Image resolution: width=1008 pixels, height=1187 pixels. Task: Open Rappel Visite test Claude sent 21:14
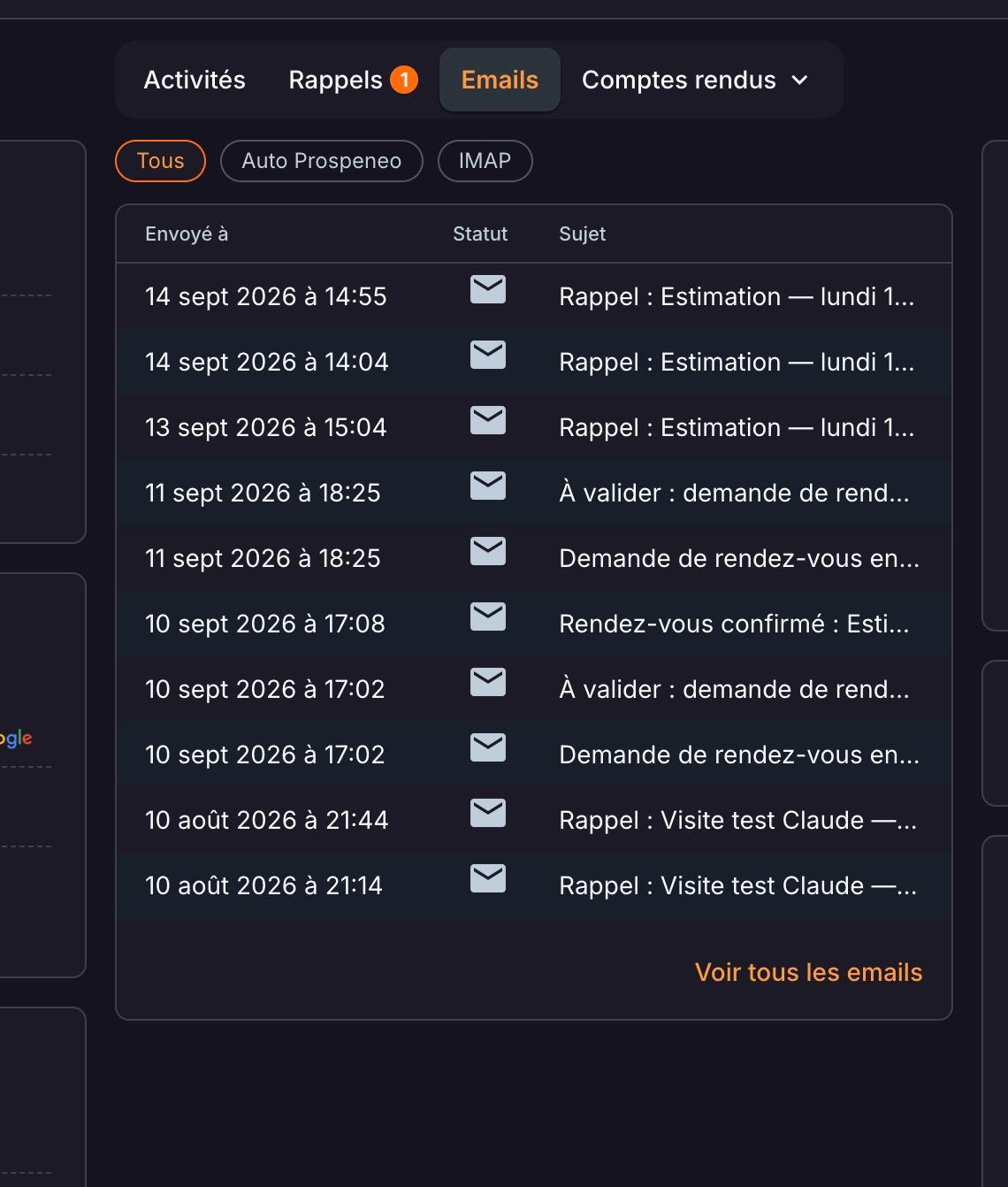coord(737,885)
